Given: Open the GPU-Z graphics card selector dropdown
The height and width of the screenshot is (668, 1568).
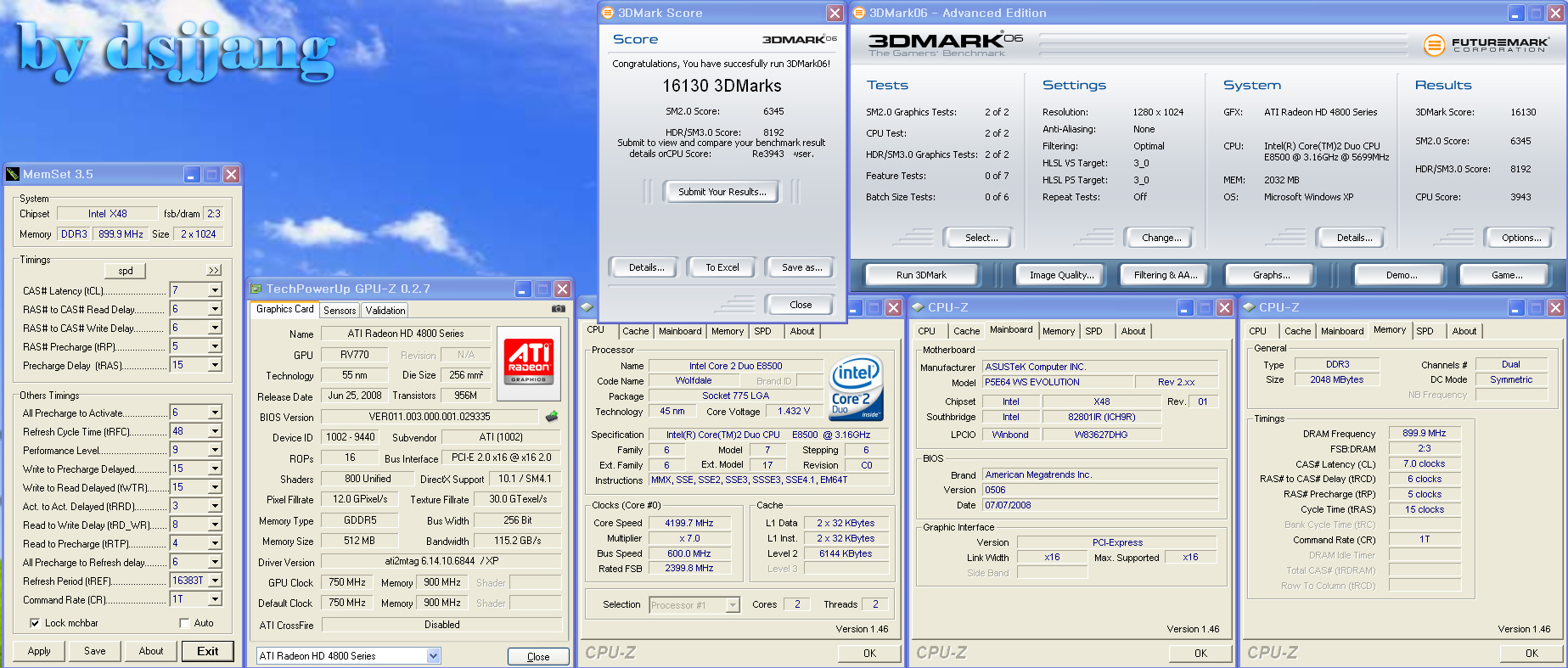Looking at the screenshot, I should [x=433, y=655].
